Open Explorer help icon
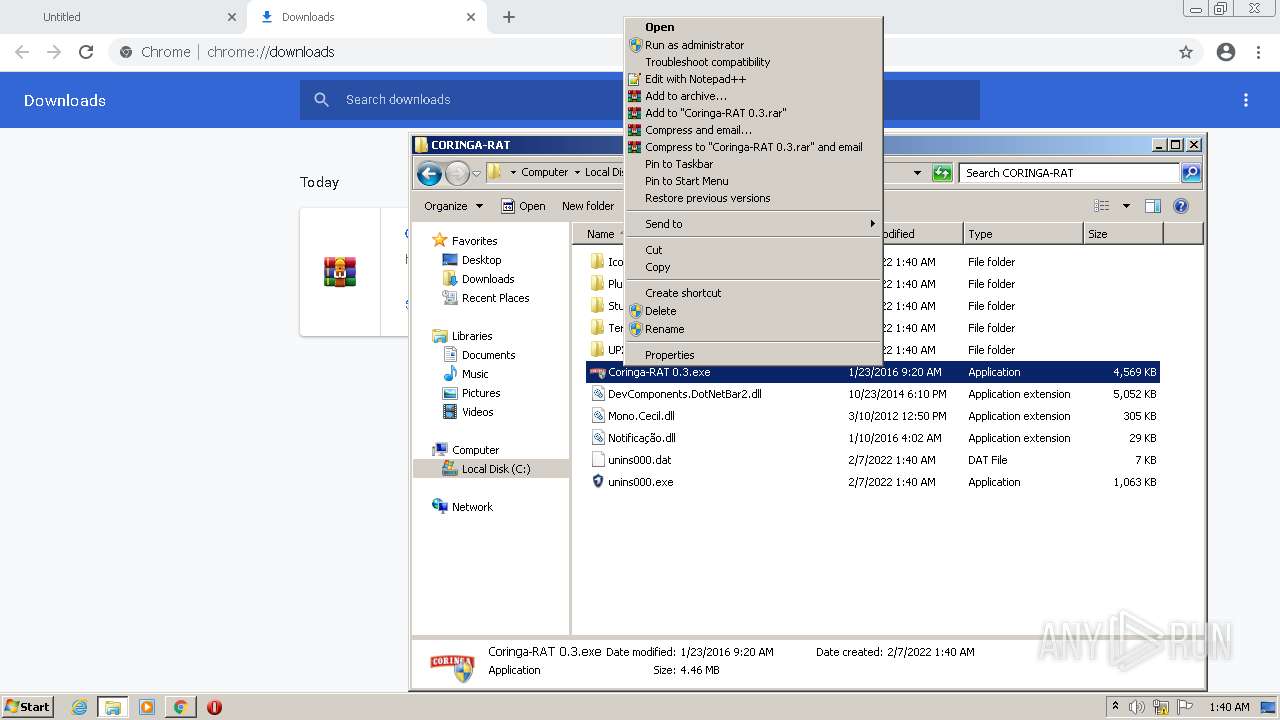The image size is (1280, 720). [1180, 206]
